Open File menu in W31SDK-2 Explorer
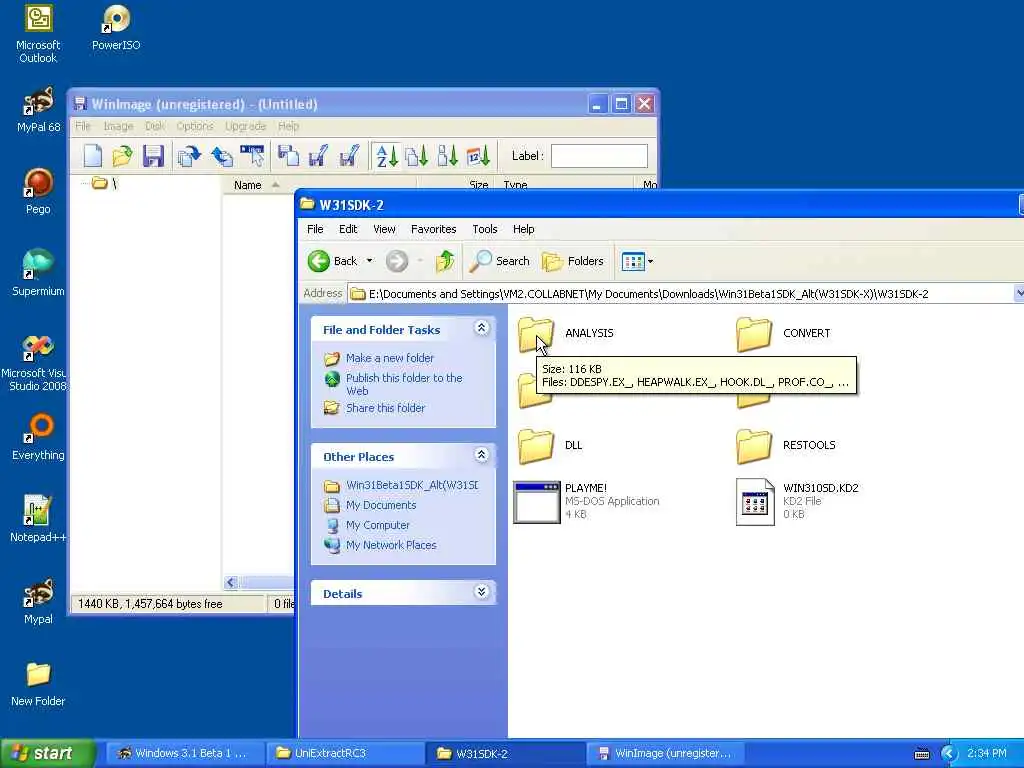Image resolution: width=1024 pixels, height=768 pixels. 315,229
